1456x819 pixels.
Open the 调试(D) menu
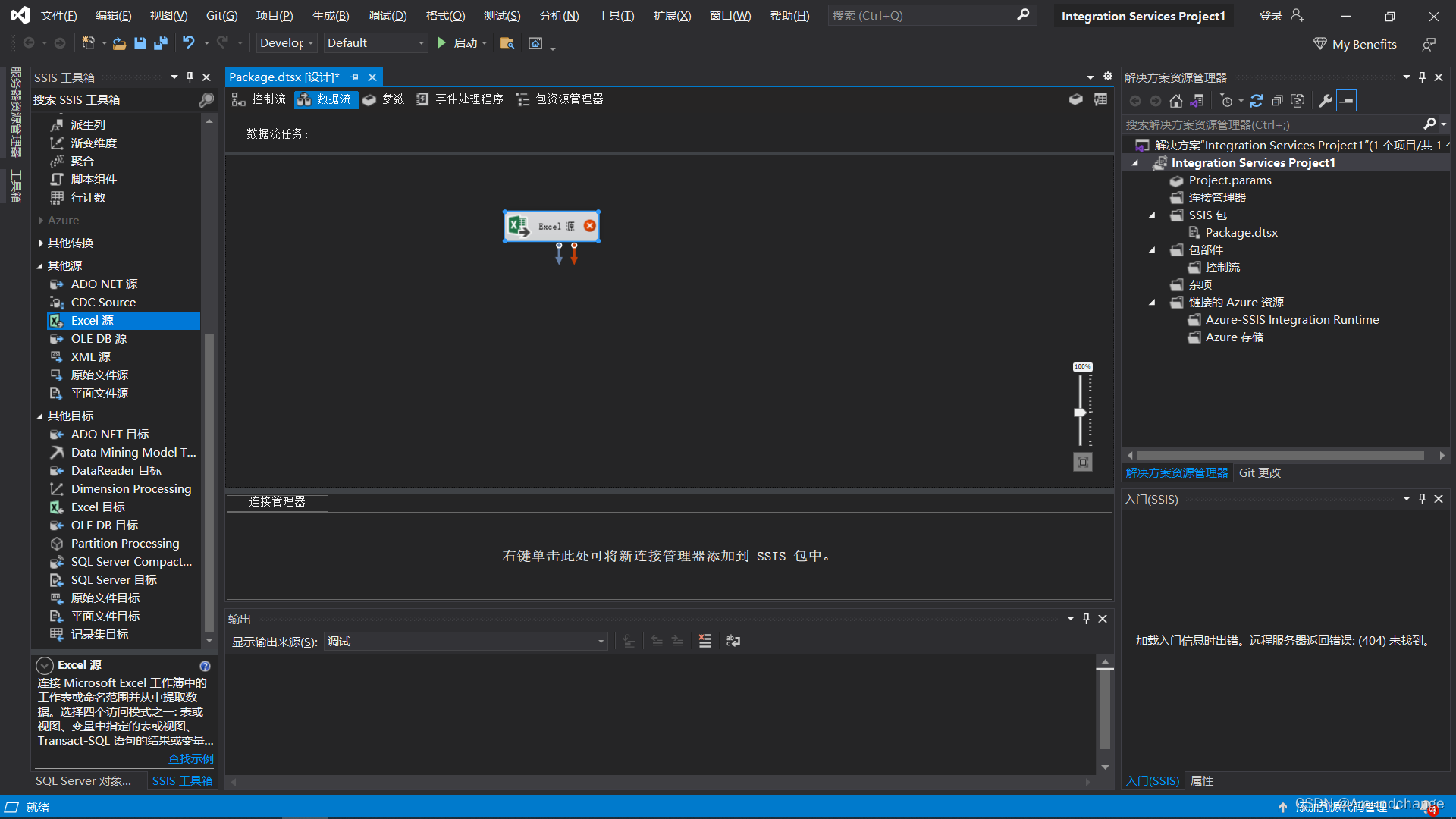tap(388, 15)
